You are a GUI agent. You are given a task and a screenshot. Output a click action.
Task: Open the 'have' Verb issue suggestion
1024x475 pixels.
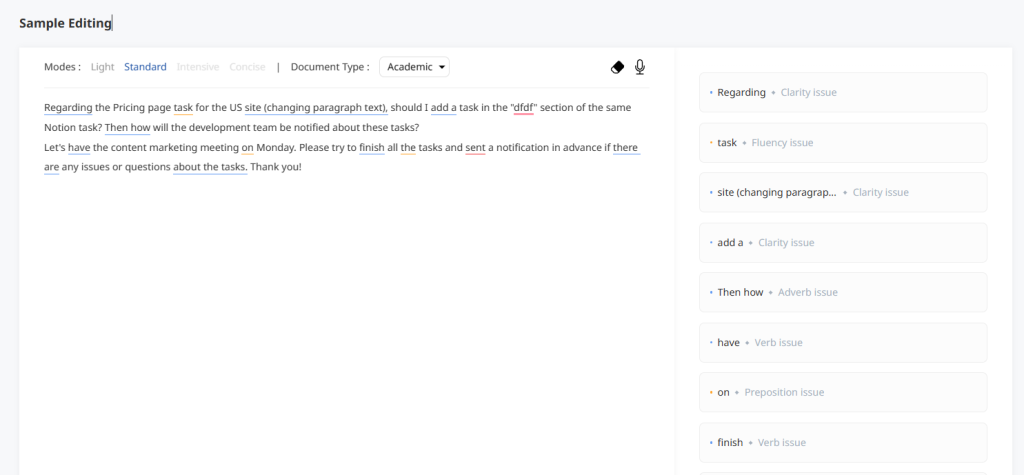coord(843,342)
